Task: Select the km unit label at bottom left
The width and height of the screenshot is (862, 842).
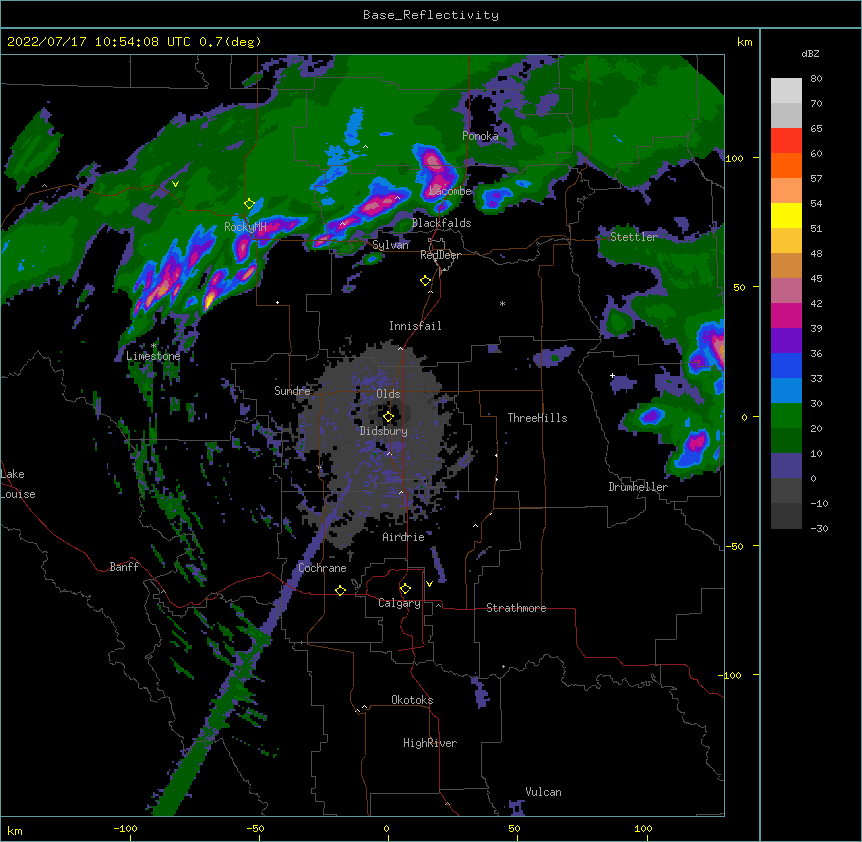Action: 14,830
